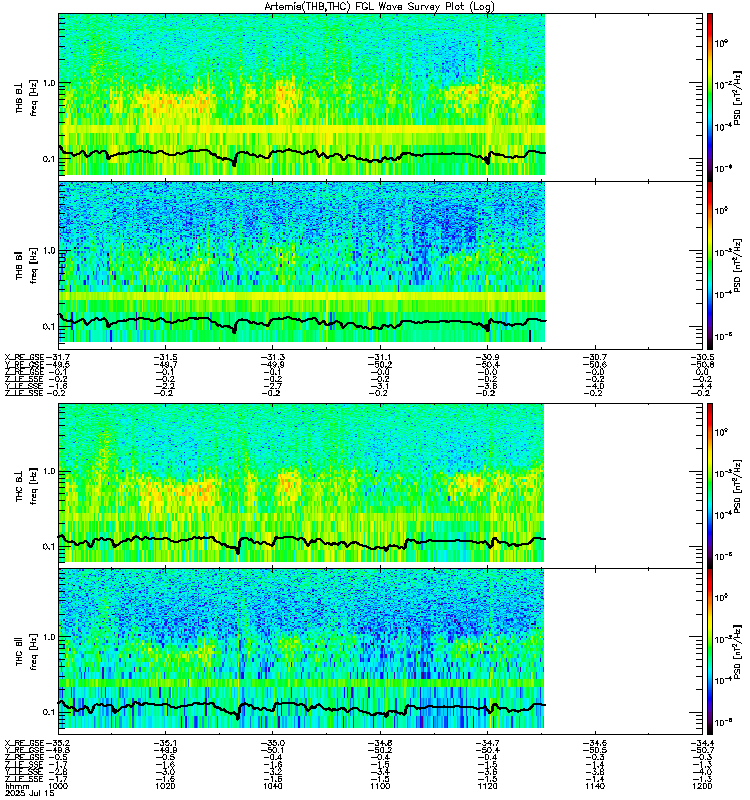Click the 'PSD [nT²/Hz]' label of the bottom color bar
The height and width of the screenshot is (800, 750).
737,651
